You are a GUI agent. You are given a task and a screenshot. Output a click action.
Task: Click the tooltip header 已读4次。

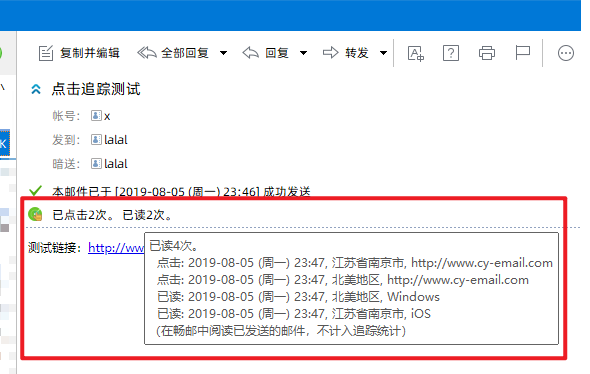tap(174, 246)
